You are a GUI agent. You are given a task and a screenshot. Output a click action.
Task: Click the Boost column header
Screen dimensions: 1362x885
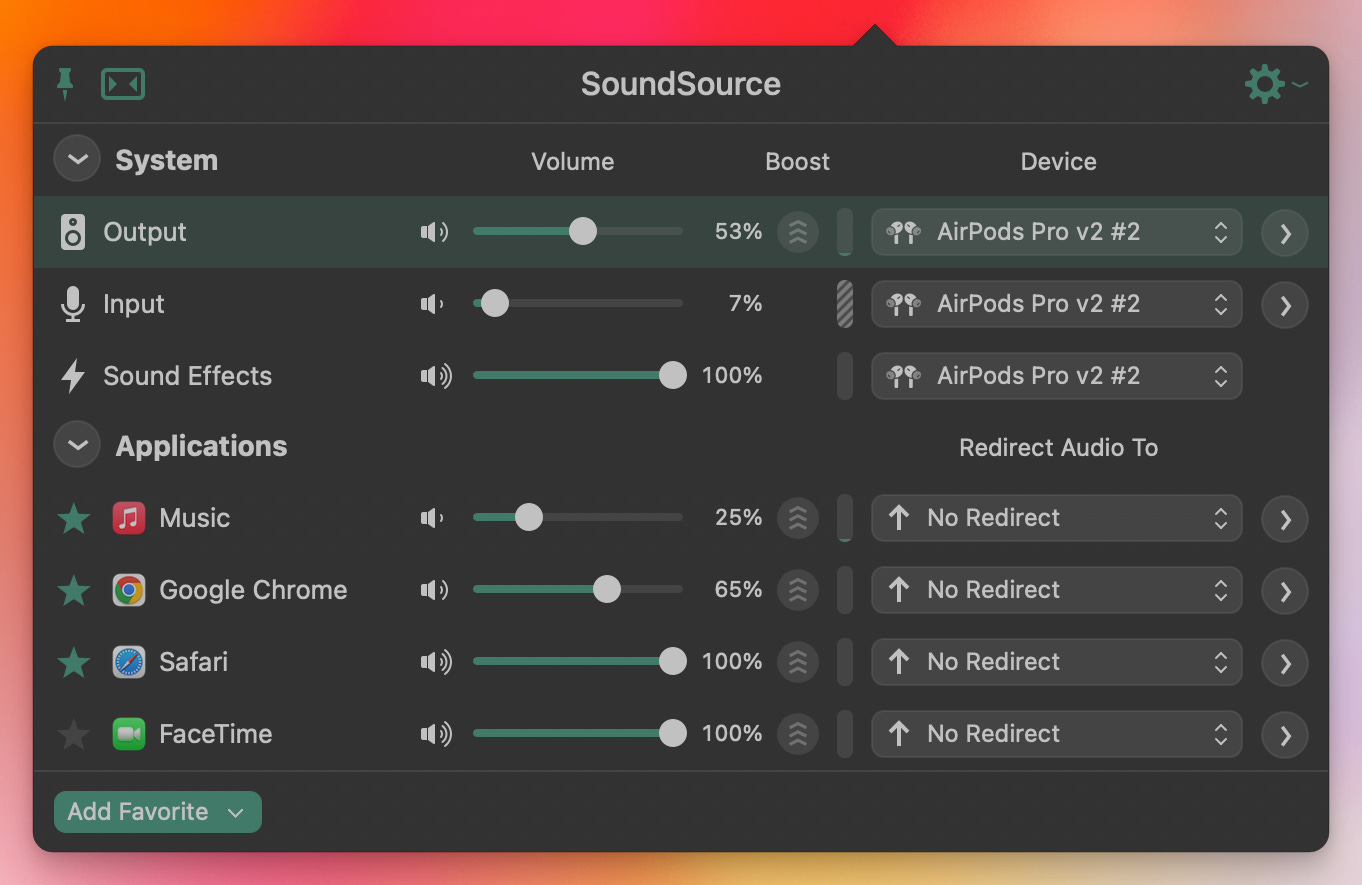point(798,162)
